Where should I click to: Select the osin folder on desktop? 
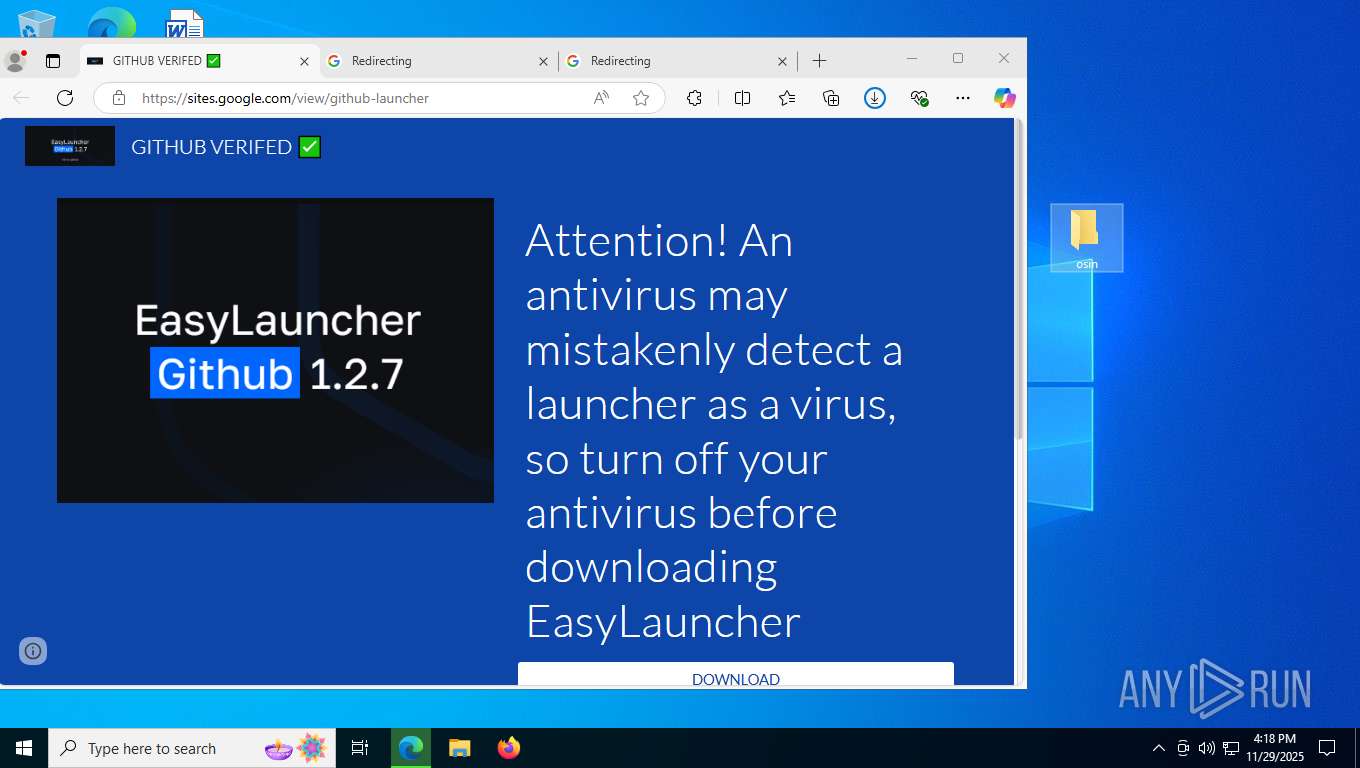1087,238
